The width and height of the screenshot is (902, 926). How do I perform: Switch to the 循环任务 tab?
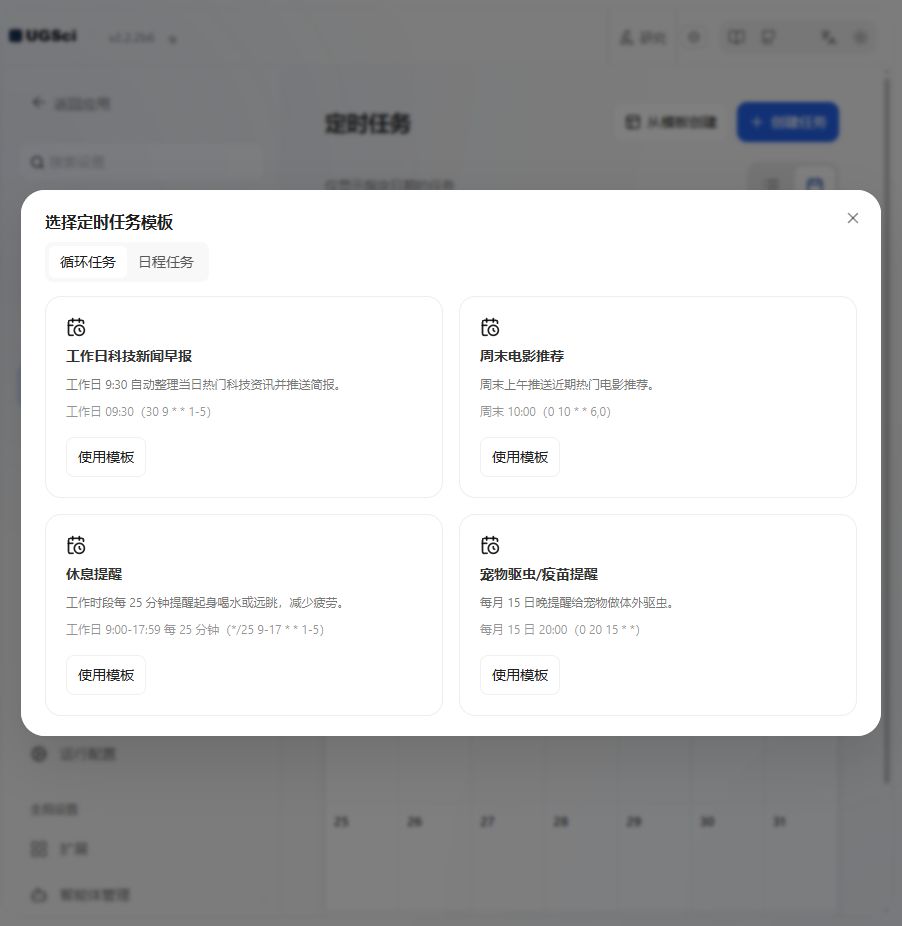[x=87, y=262]
